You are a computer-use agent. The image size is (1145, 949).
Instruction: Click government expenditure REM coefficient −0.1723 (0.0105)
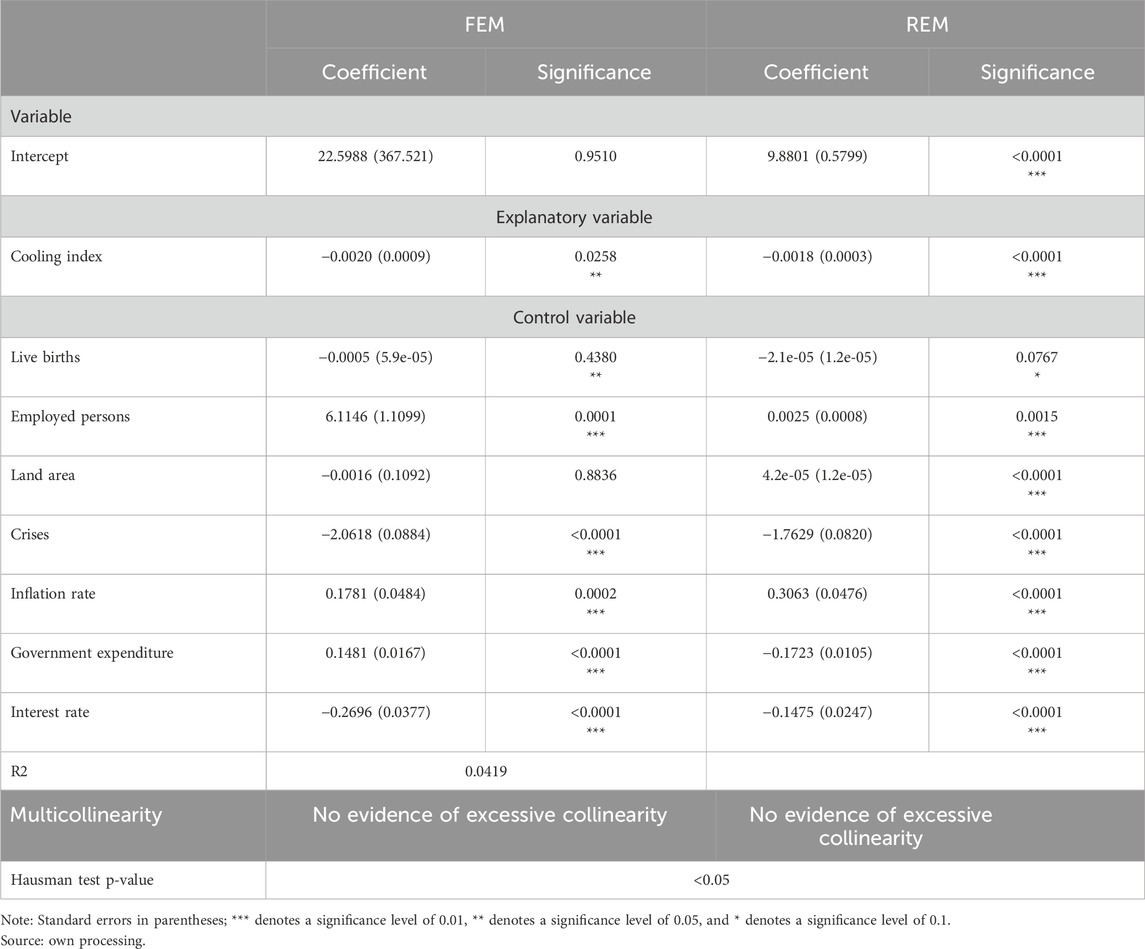click(x=817, y=653)
